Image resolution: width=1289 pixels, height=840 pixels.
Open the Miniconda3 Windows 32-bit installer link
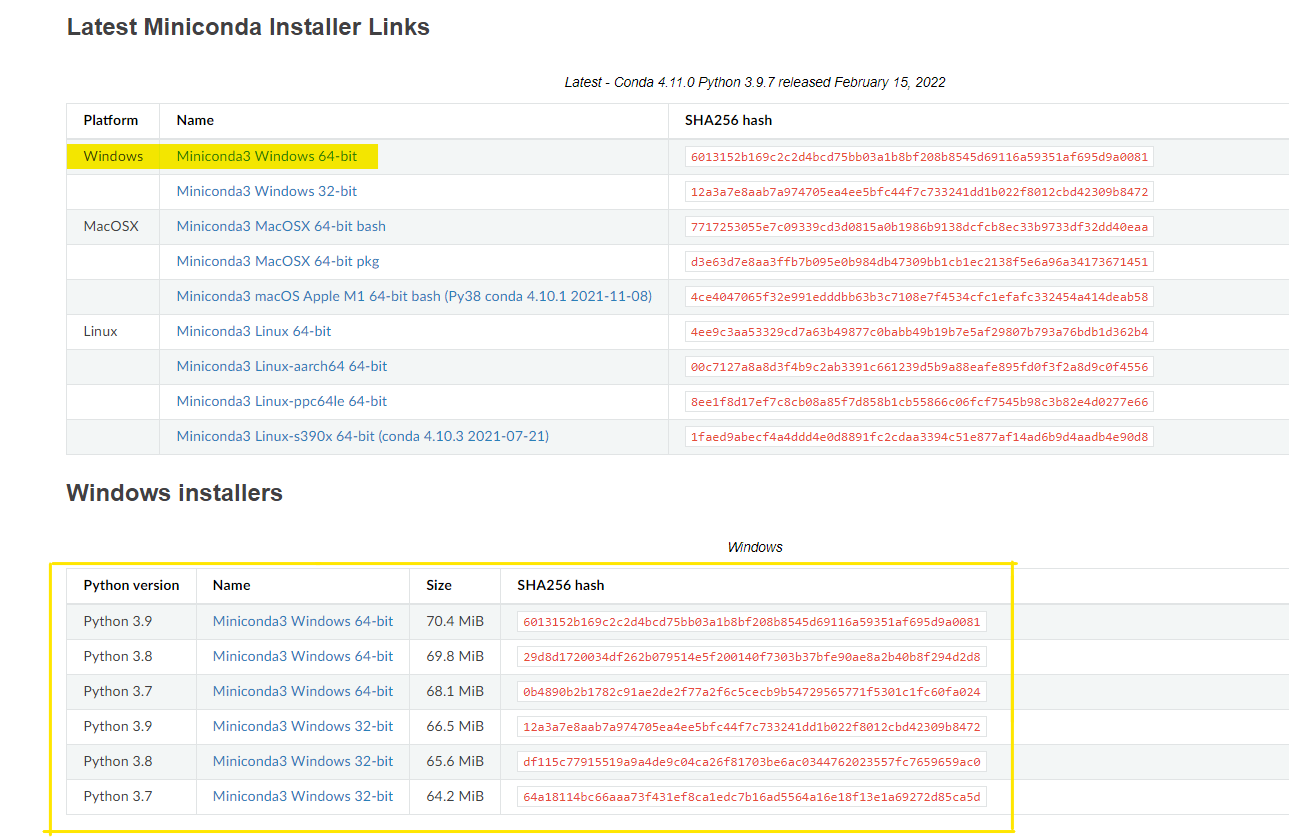(266, 191)
